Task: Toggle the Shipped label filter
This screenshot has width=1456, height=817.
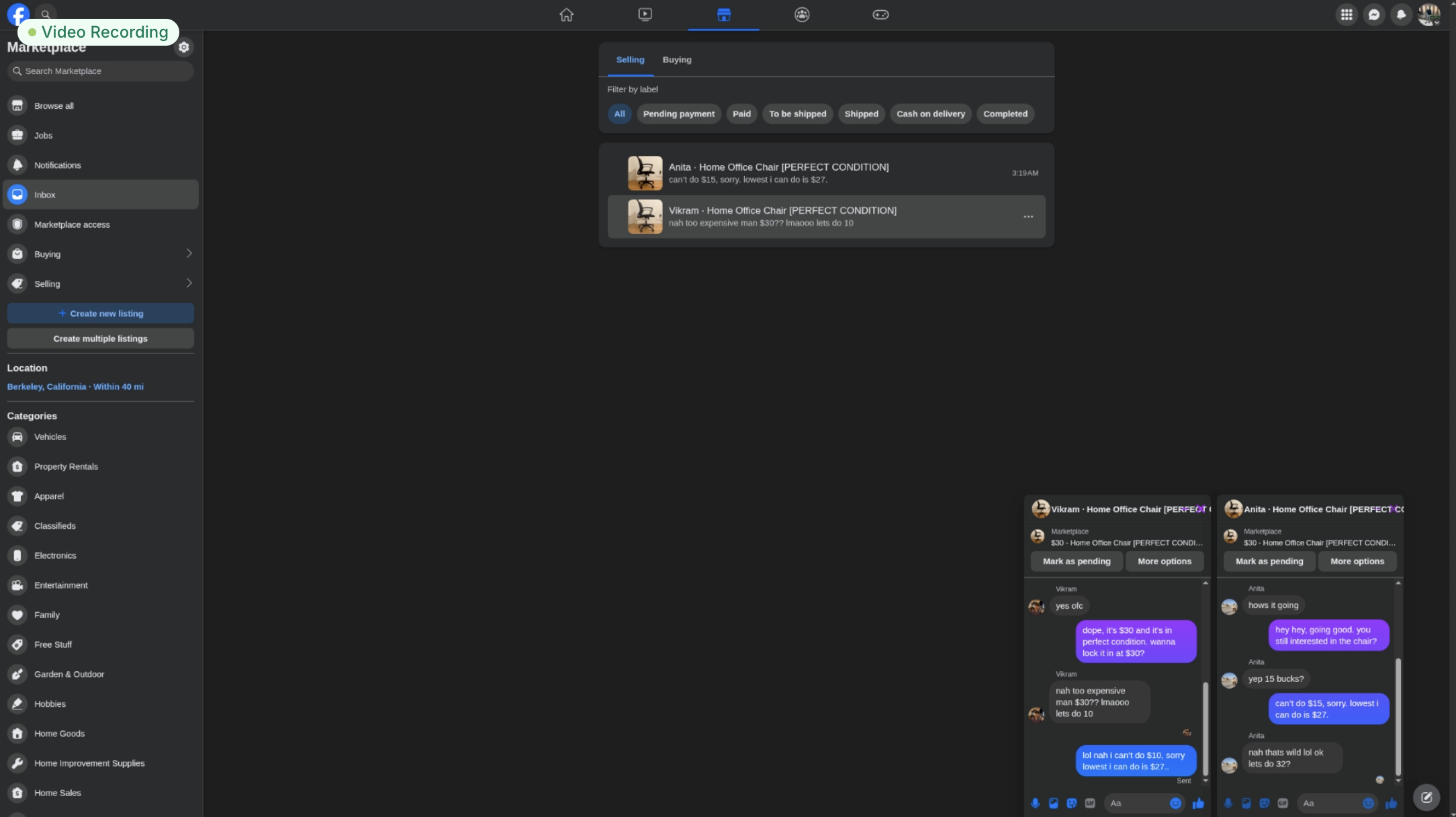Action: [861, 114]
